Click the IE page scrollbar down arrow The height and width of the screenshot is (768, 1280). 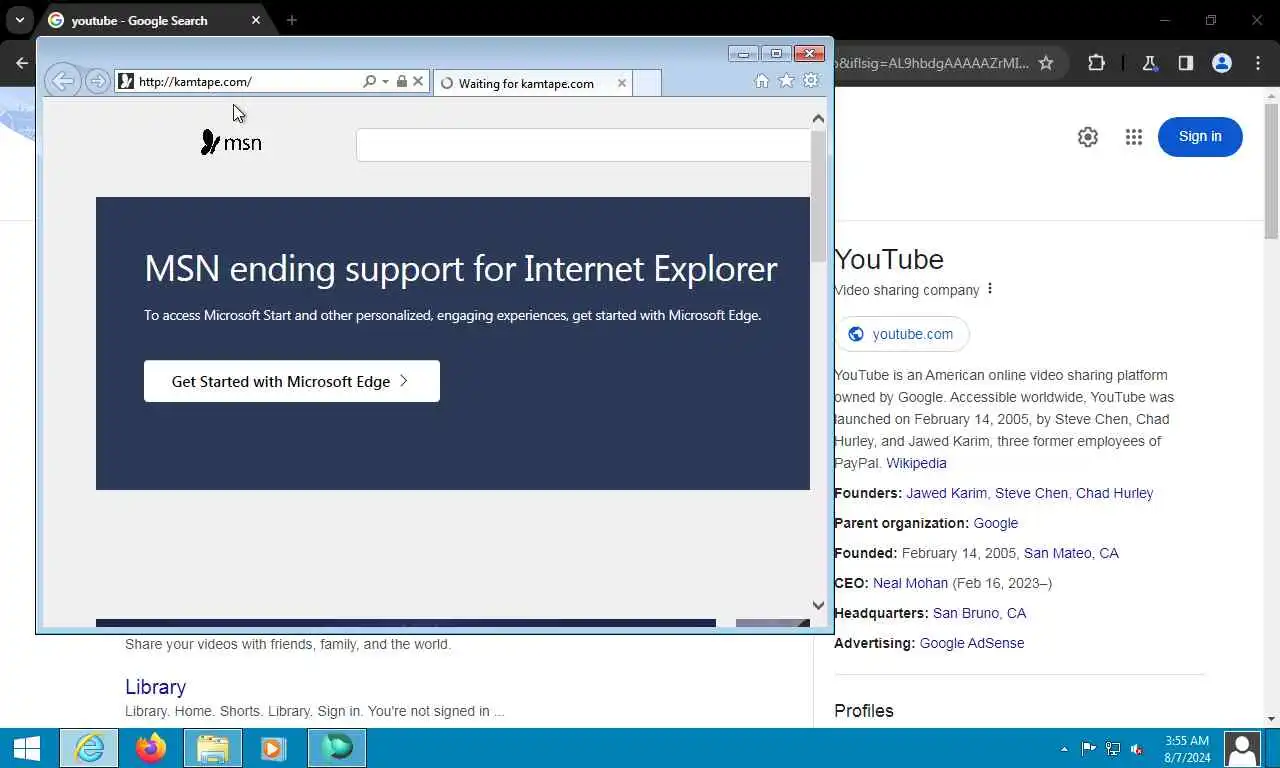818,605
